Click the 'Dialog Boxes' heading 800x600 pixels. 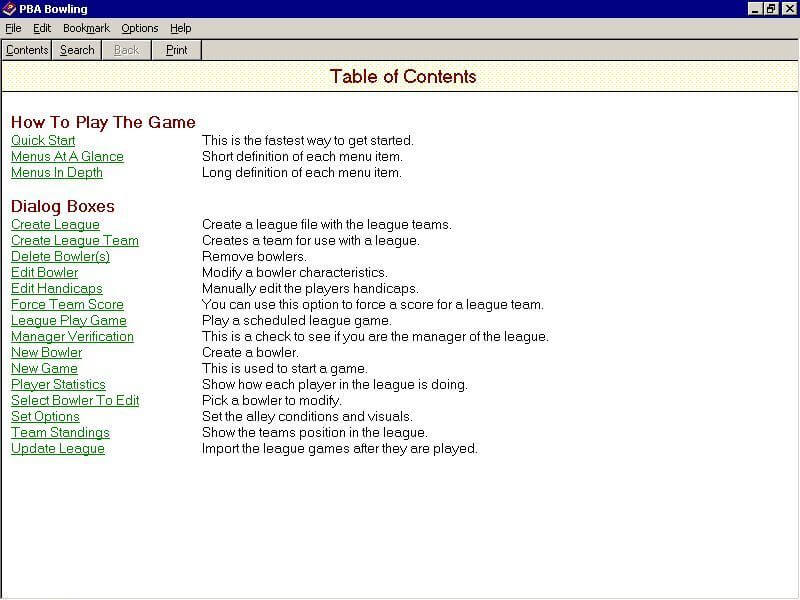coord(63,206)
